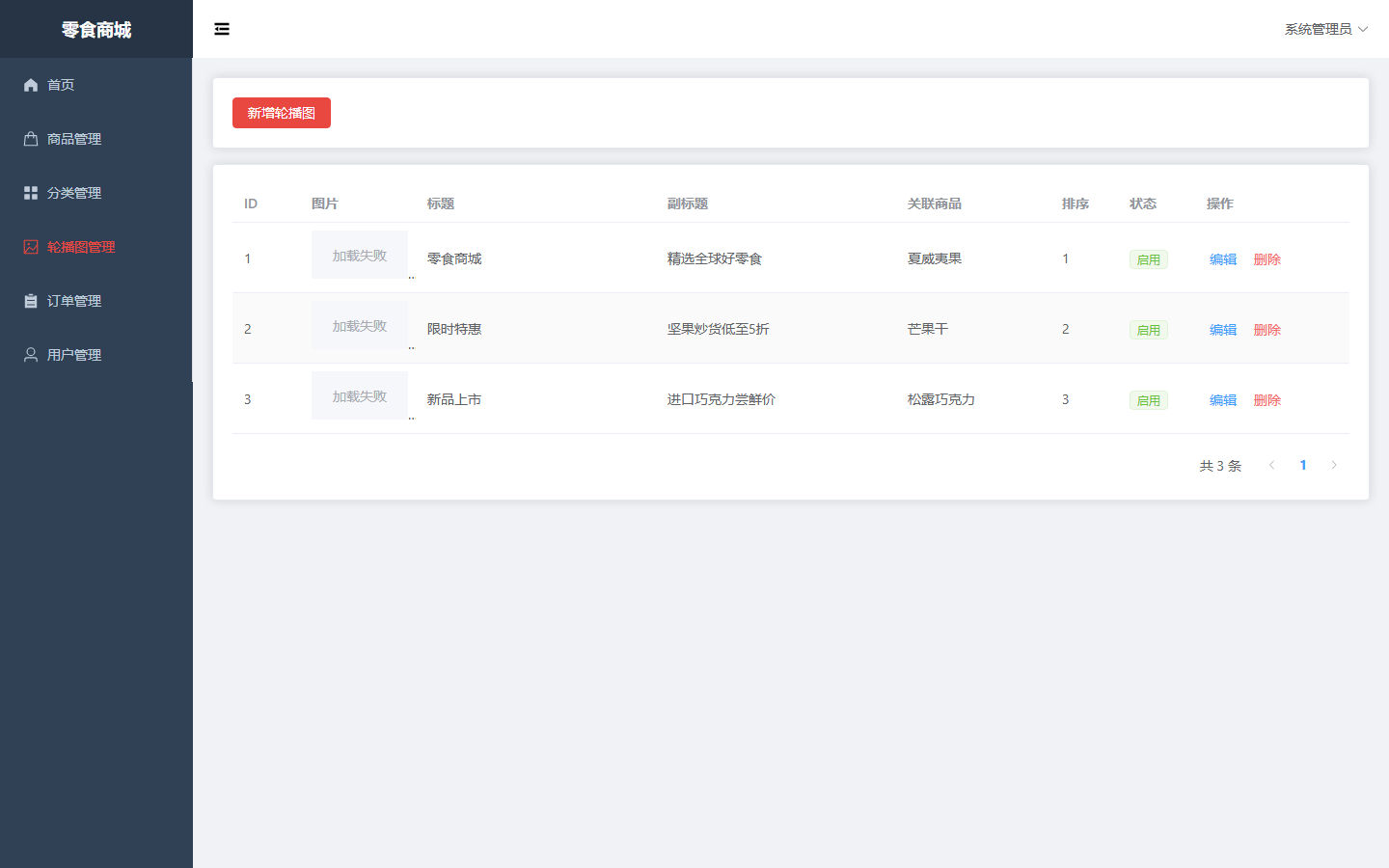Select page 1 in pagination
The width and height of the screenshot is (1389, 868).
pyautogui.click(x=1303, y=465)
